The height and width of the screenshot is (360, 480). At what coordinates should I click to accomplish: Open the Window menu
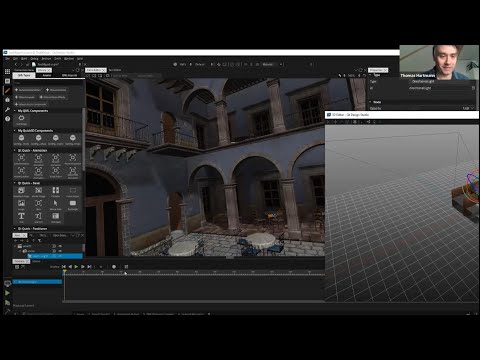(69, 59)
